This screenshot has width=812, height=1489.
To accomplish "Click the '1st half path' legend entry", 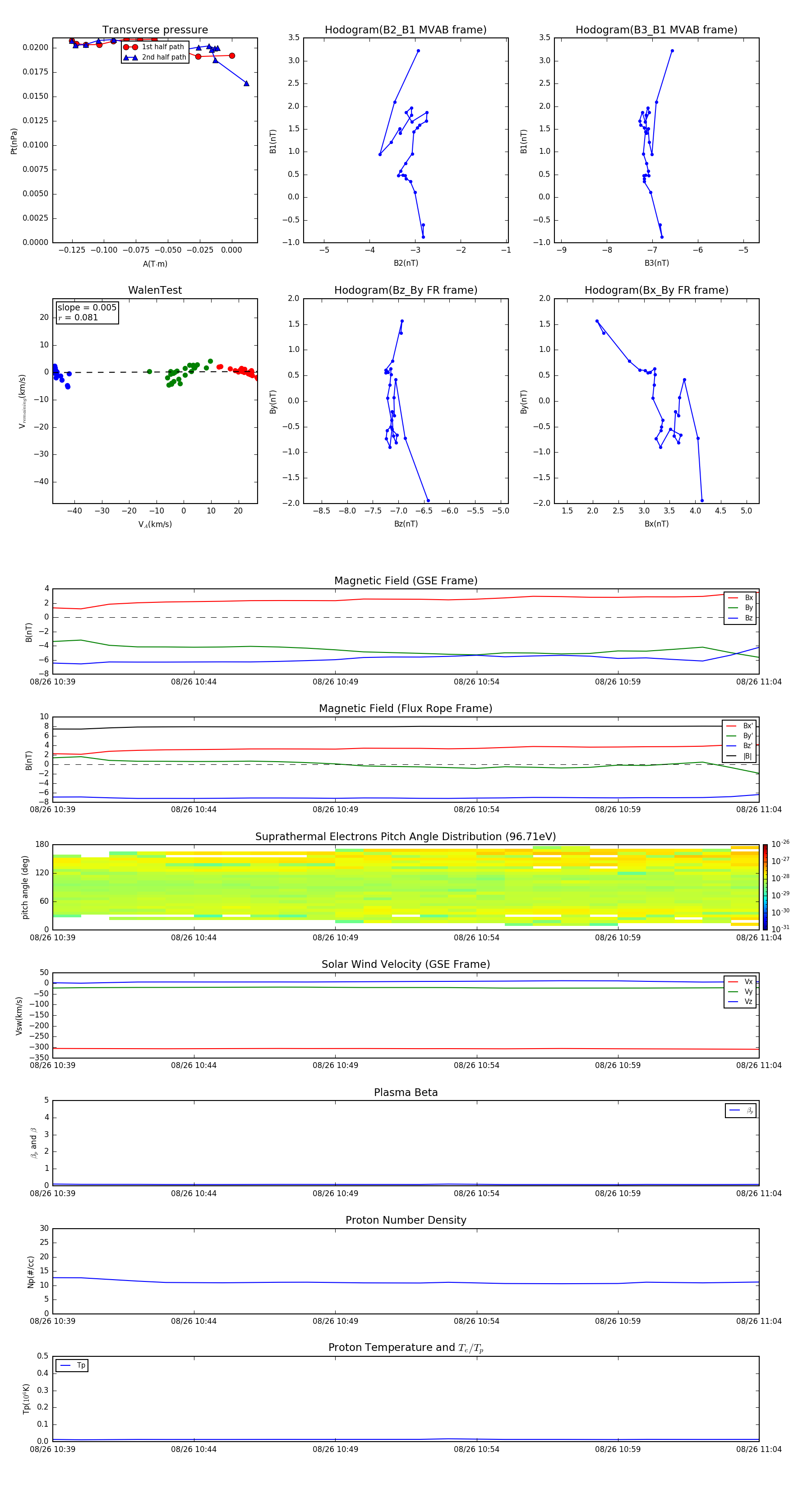I will click(x=154, y=47).
